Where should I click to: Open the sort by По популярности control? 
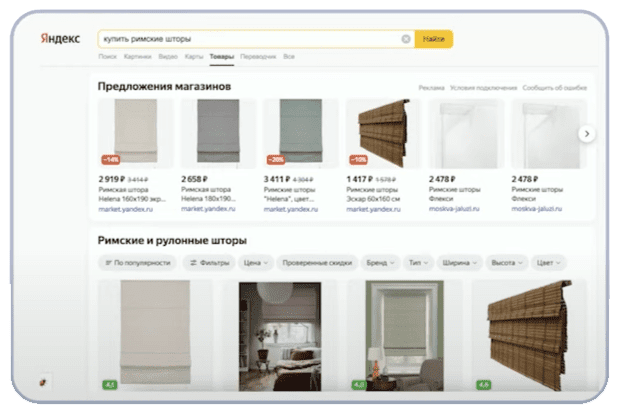138,263
